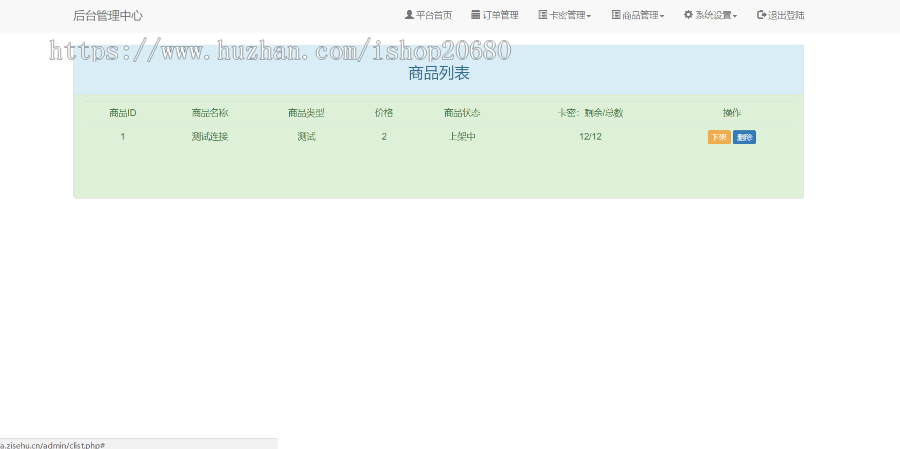This screenshot has width=900, height=449.
Task: Click the calendar icon beside 订单管理
Action: click(x=475, y=15)
